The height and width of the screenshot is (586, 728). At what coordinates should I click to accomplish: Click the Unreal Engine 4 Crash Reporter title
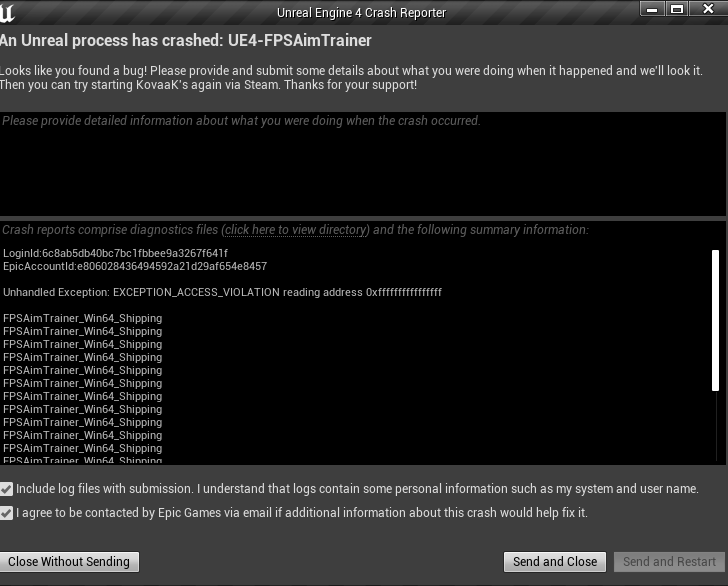point(361,13)
